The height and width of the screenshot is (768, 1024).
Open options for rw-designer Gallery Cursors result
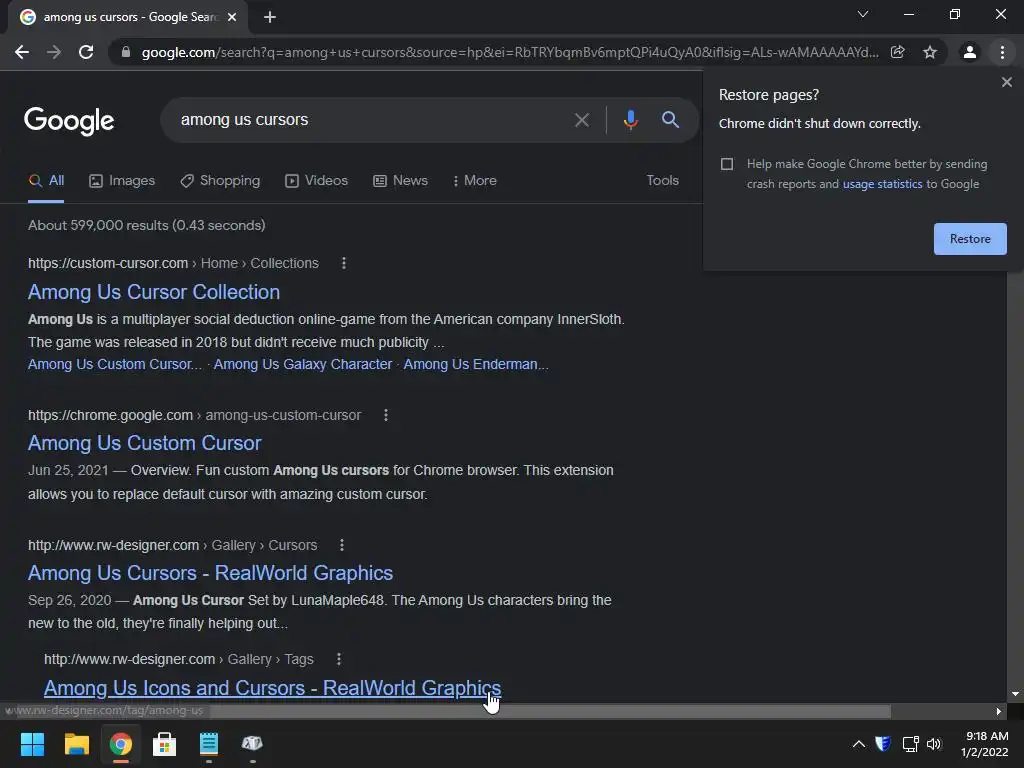coord(342,545)
